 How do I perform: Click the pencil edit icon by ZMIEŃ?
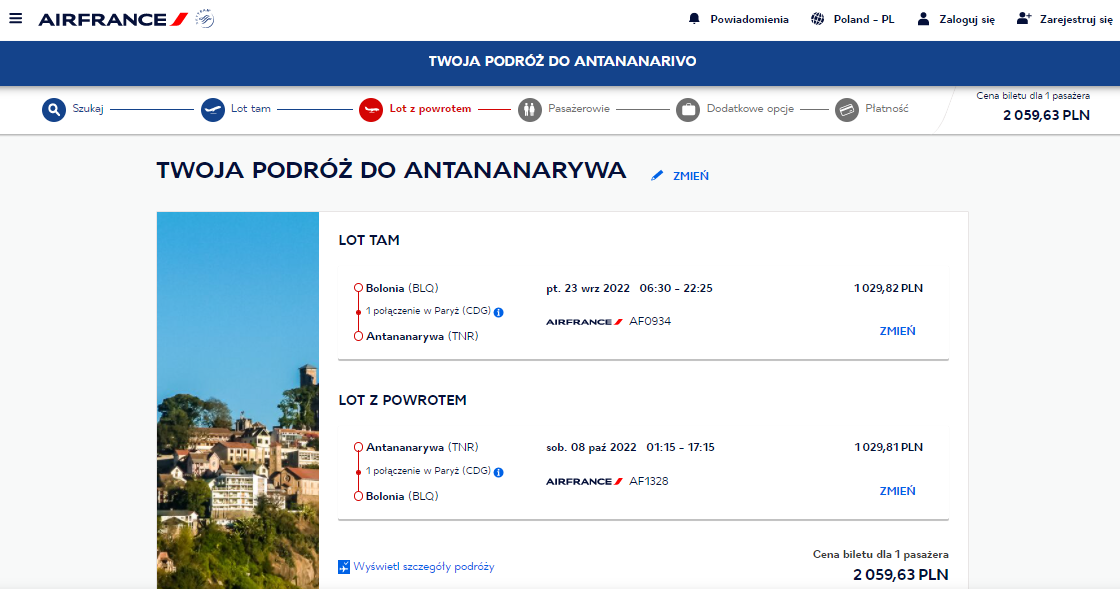click(657, 176)
